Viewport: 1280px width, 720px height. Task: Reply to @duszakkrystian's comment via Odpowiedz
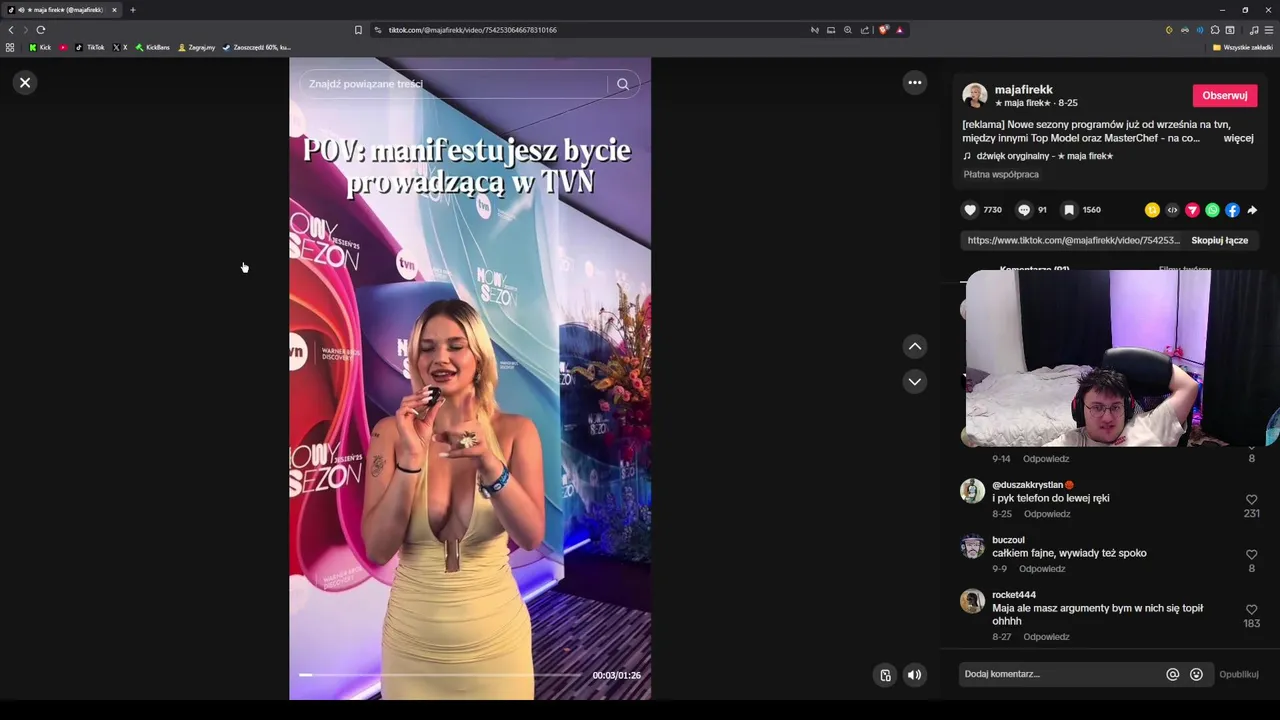pos(1047,514)
